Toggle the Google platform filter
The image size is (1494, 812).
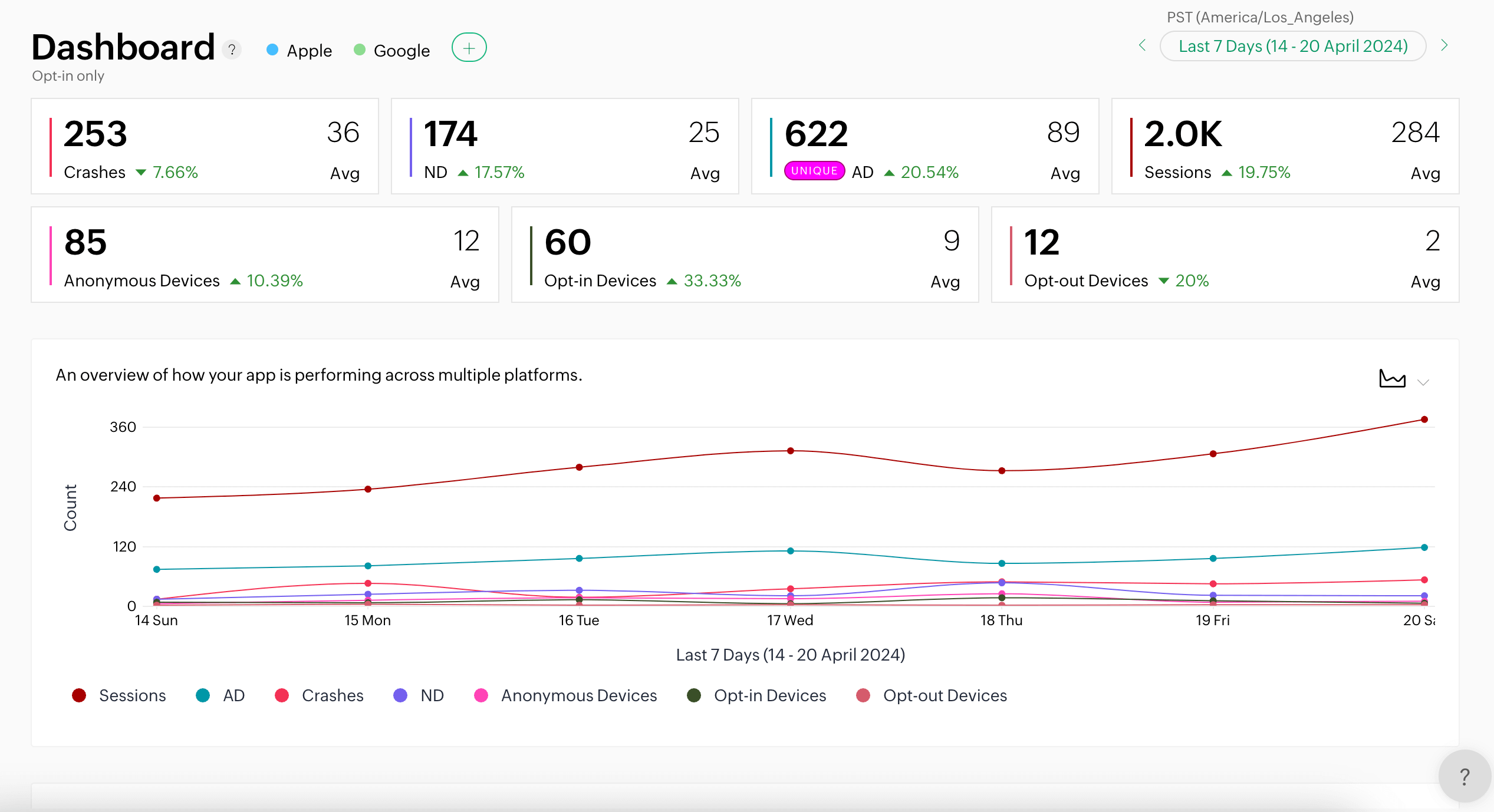point(392,51)
